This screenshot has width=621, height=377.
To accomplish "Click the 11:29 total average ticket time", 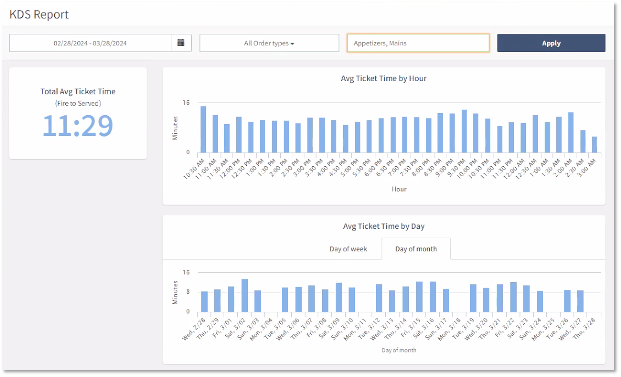I will pyautogui.click(x=78, y=126).
